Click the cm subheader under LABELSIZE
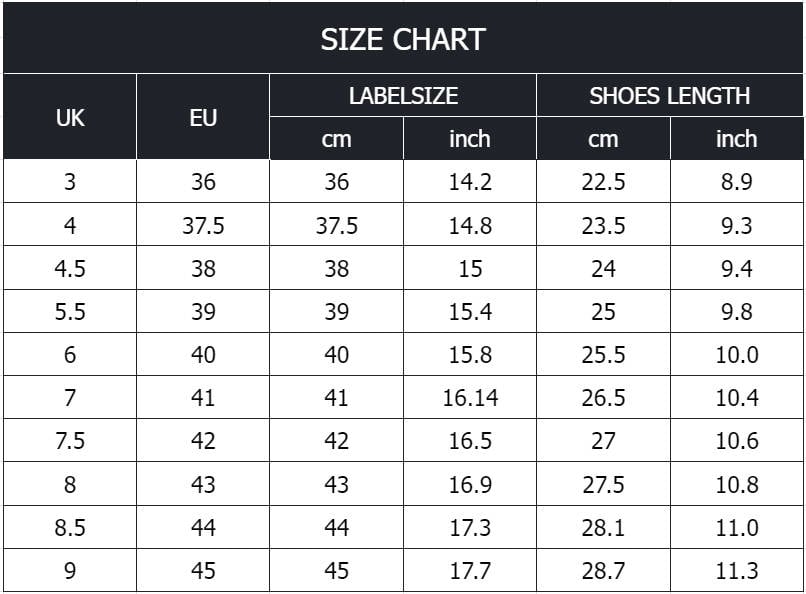Image resolution: width=806 pixels, height=594 pixels. (337, 139)
